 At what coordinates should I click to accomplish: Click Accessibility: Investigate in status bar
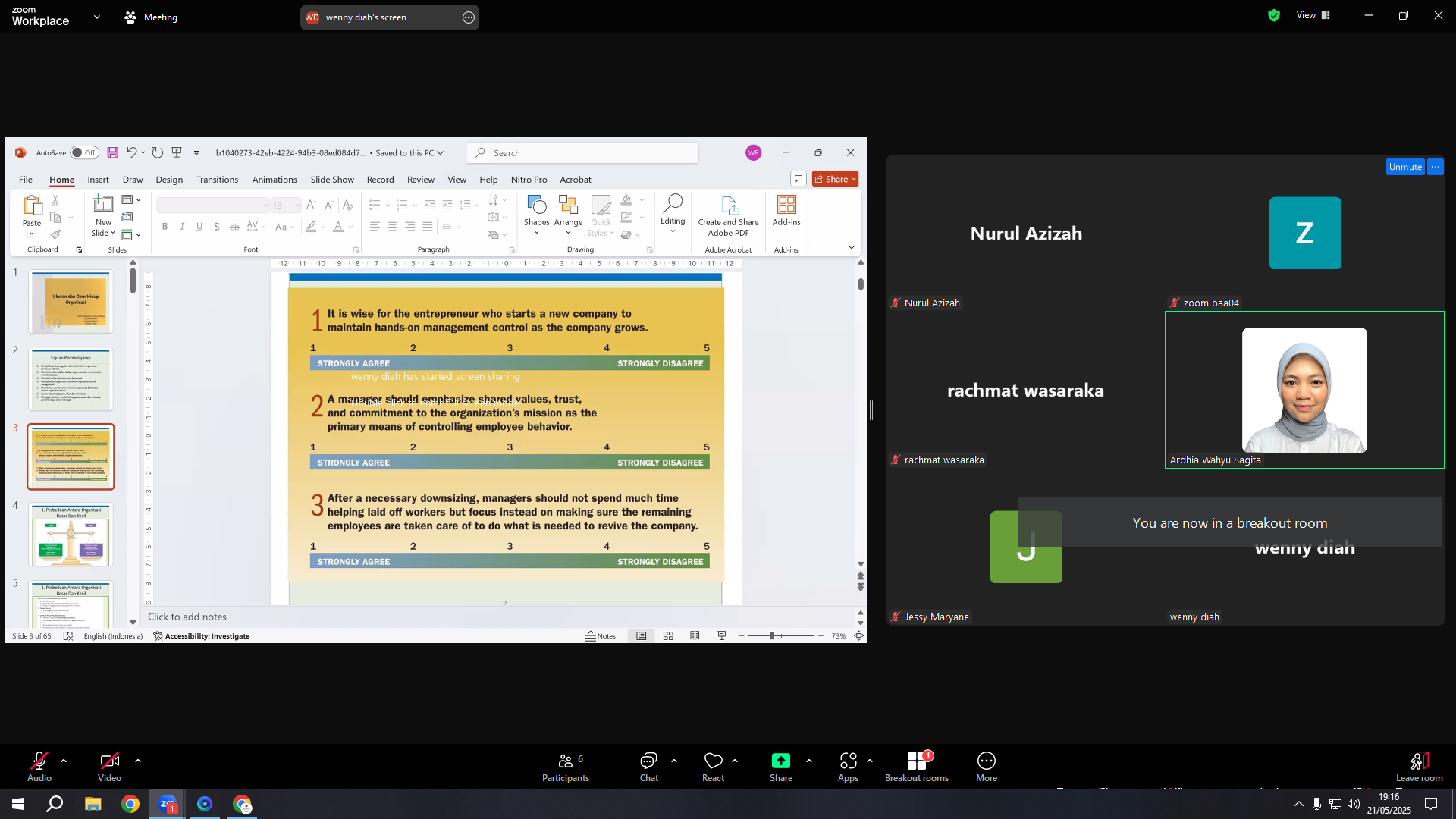pos(202,636)
